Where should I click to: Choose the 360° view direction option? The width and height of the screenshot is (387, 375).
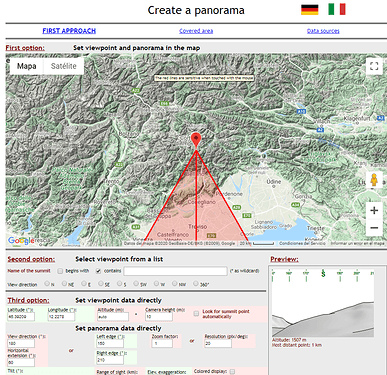click(x=196, y=284)
